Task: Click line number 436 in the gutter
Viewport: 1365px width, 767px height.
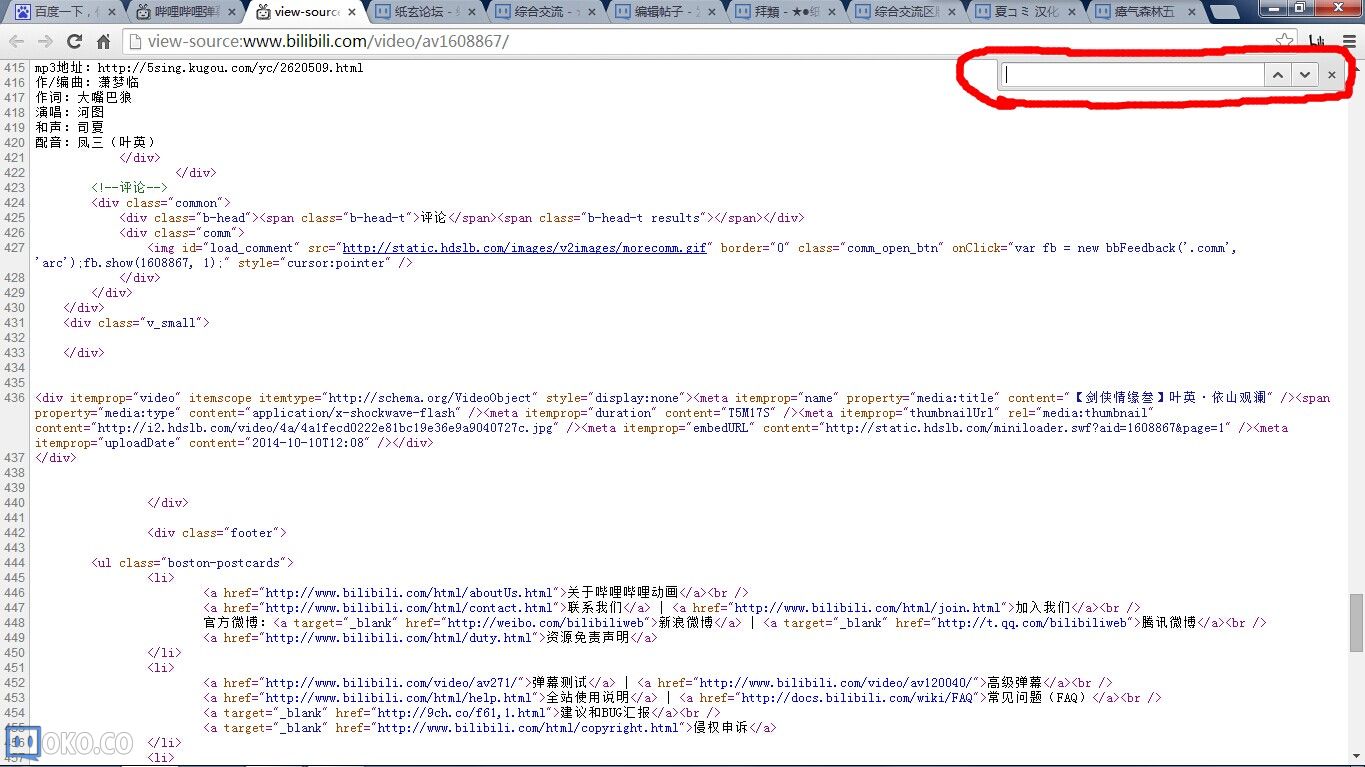Action: [14, 398]
